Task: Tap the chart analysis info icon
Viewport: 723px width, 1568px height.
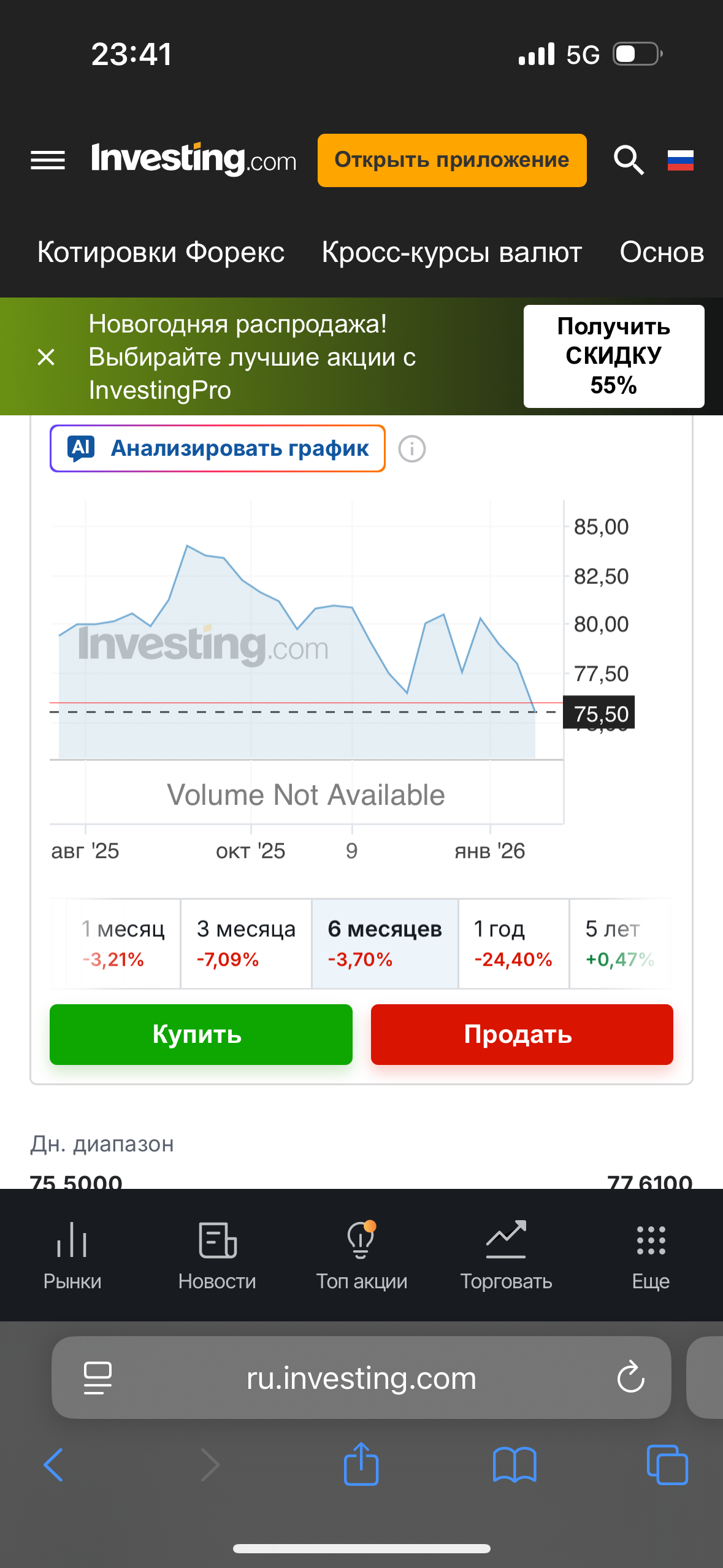Action: (x=412, y=448)
